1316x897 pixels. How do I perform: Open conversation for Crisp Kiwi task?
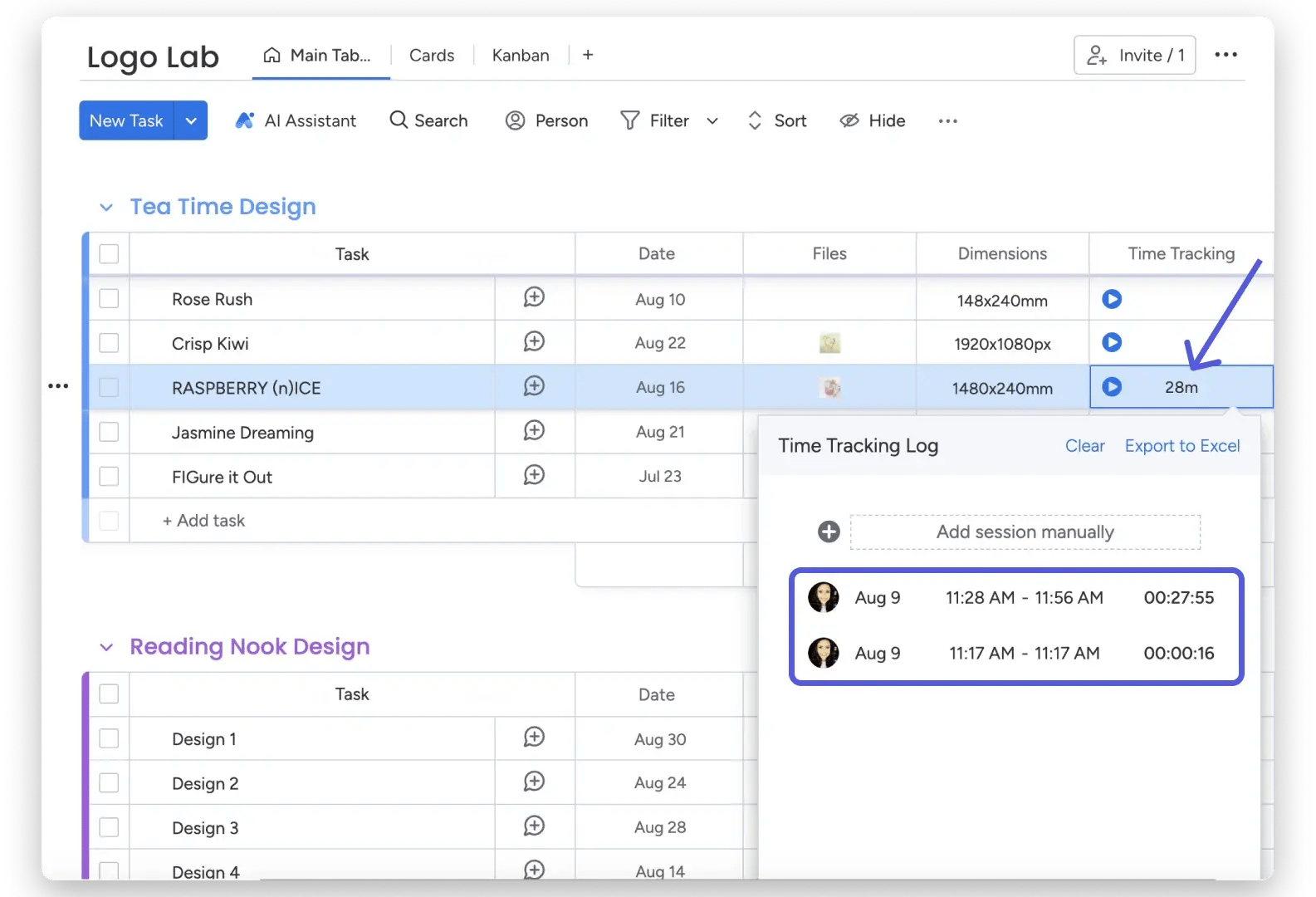(534, 341)
